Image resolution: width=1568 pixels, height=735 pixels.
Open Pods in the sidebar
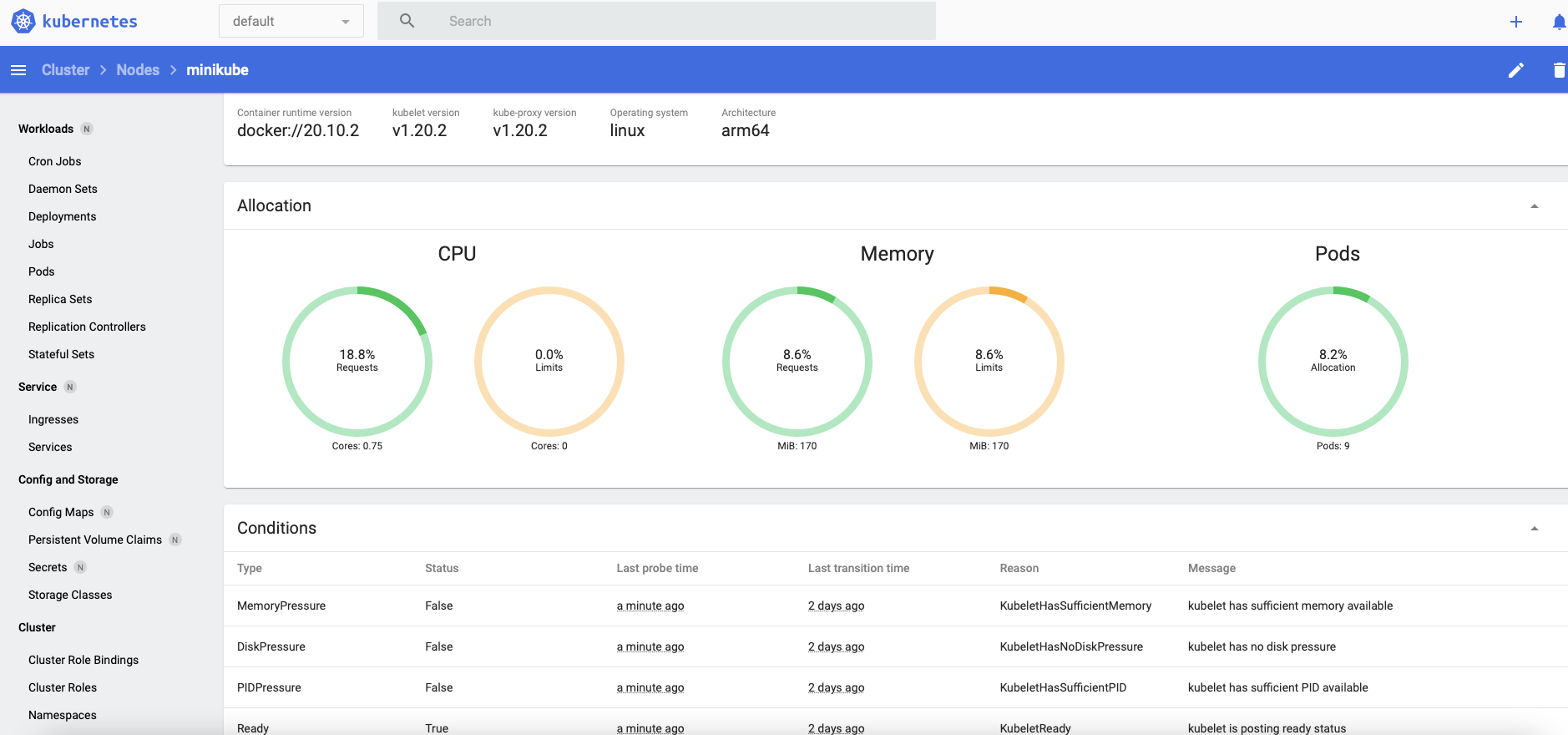[42, 271]
